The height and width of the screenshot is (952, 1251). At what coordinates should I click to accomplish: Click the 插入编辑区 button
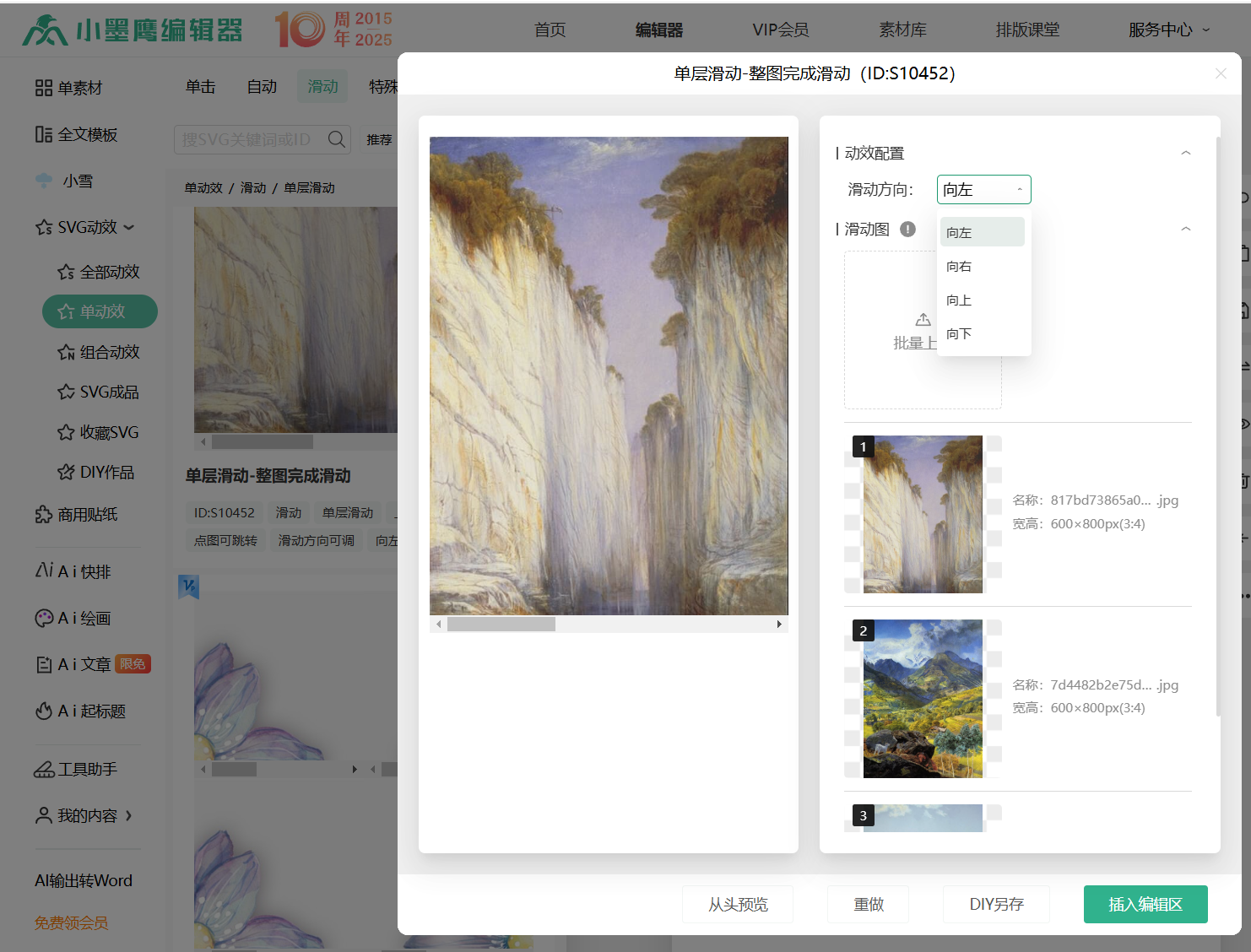pyautogui.click(x=1145, y=904)
